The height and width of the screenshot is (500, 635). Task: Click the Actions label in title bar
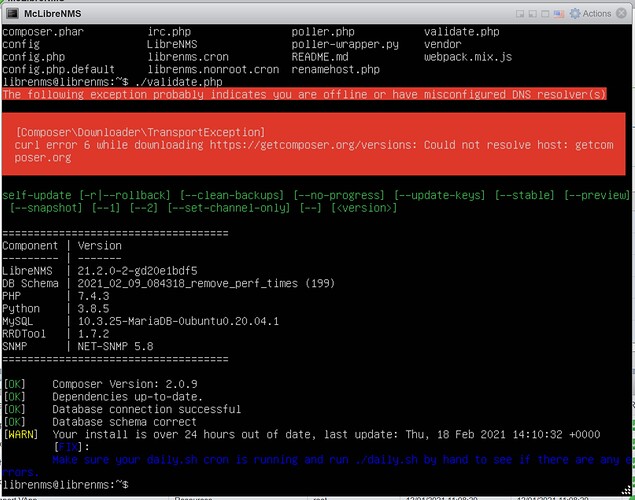pyautogui.click(x=597, y=13)
